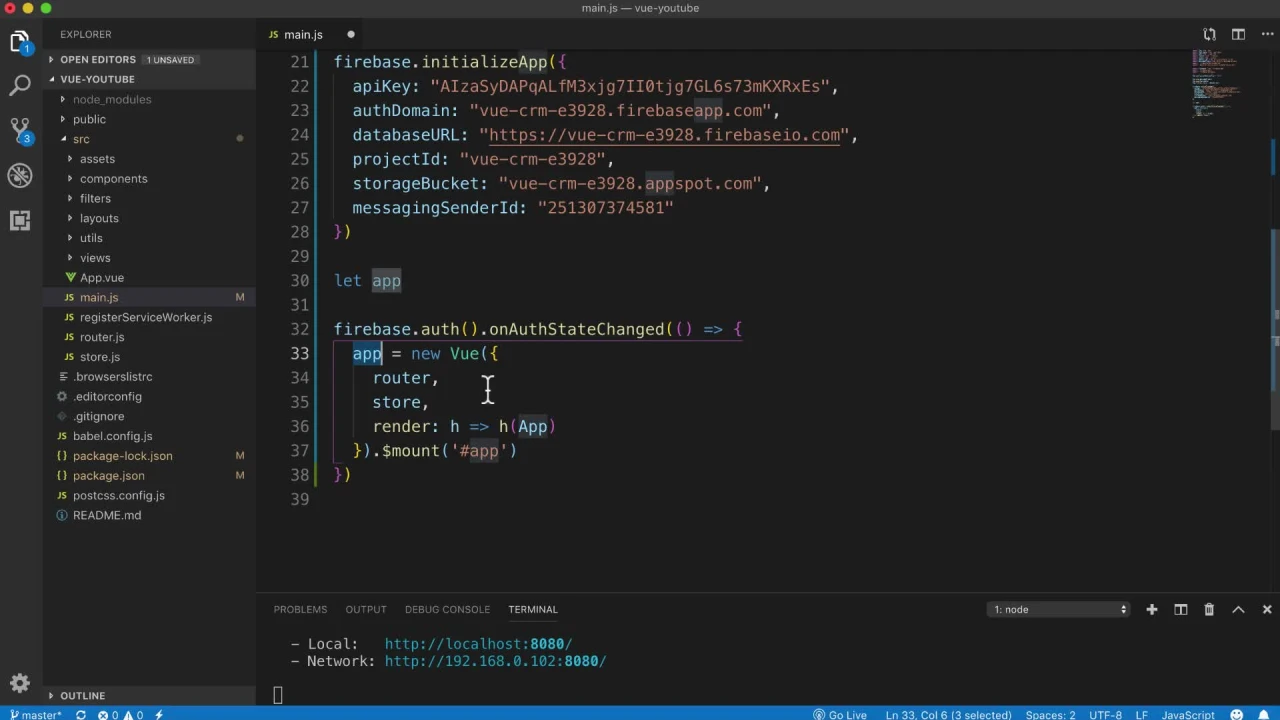Open the '1: node' terminal dropdown
Screen dimensions: 1280x720
coord(1060,609)
